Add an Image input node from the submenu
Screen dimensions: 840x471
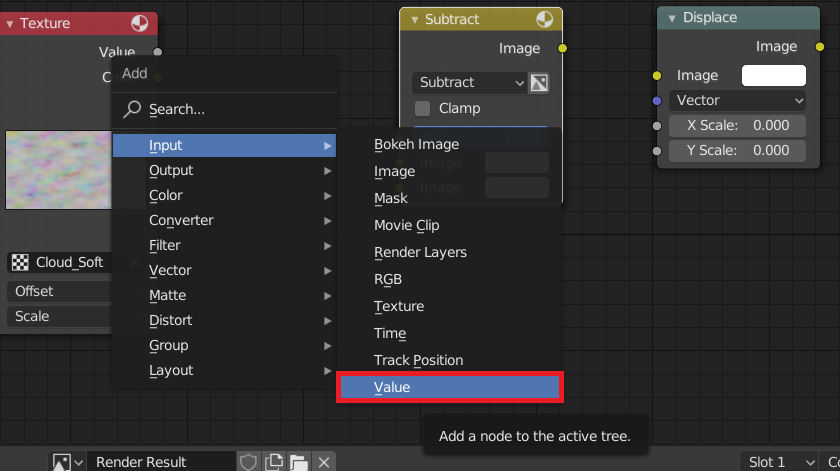point(450,171)
